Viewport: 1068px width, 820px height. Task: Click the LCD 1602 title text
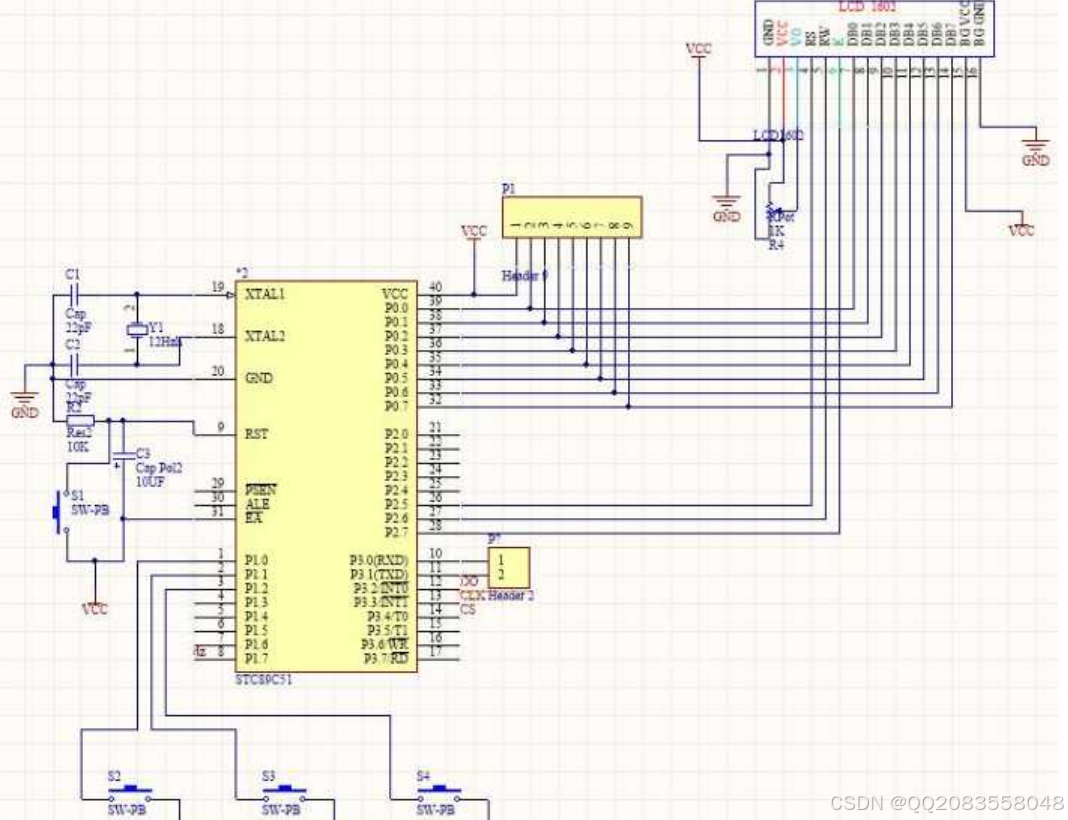tap(868, 7)
